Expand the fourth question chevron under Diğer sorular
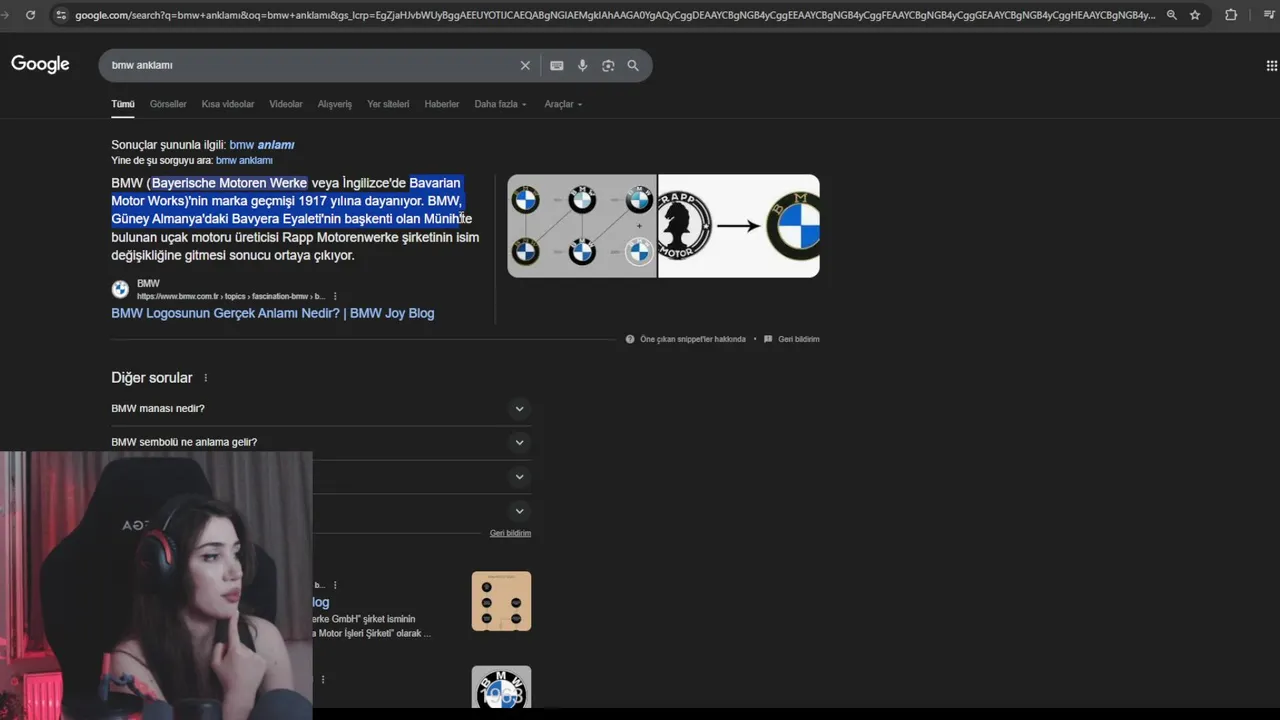The height and width of the screenshot is (720, 1280). click(x=519, y=511)
